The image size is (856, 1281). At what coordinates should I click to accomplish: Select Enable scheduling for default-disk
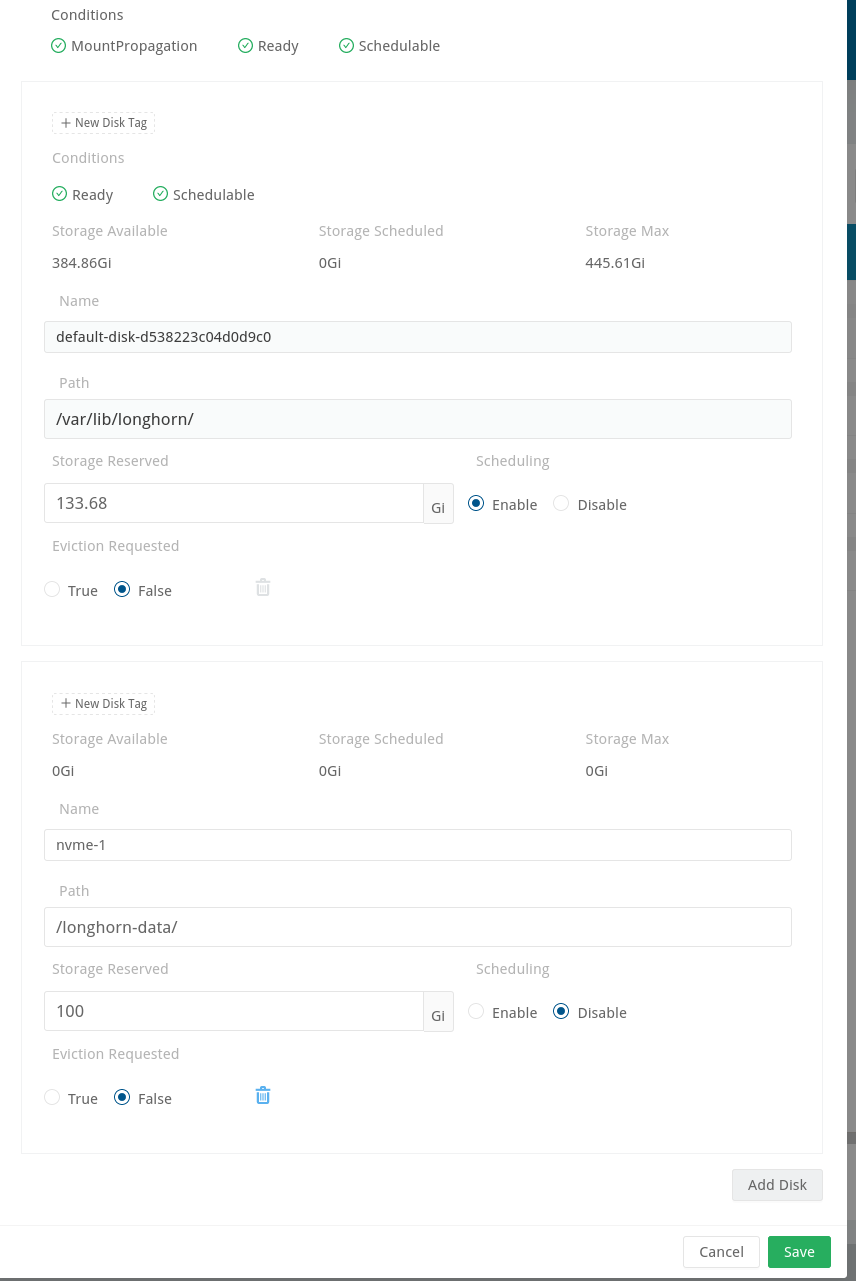point(476,504)
